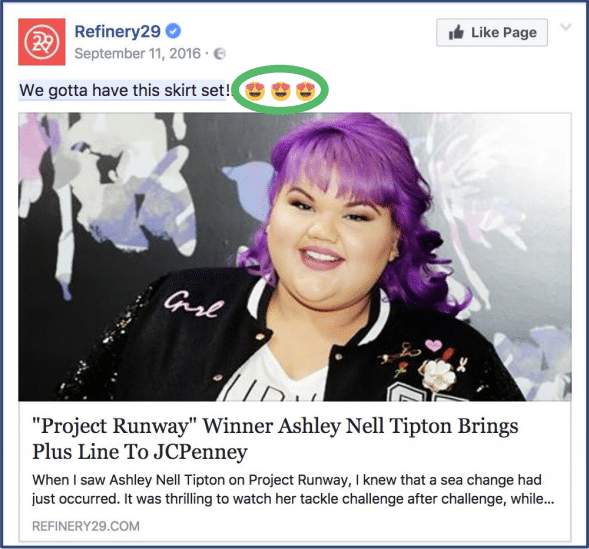
Task: Click the article description preview text
Action: click(293, 489)
